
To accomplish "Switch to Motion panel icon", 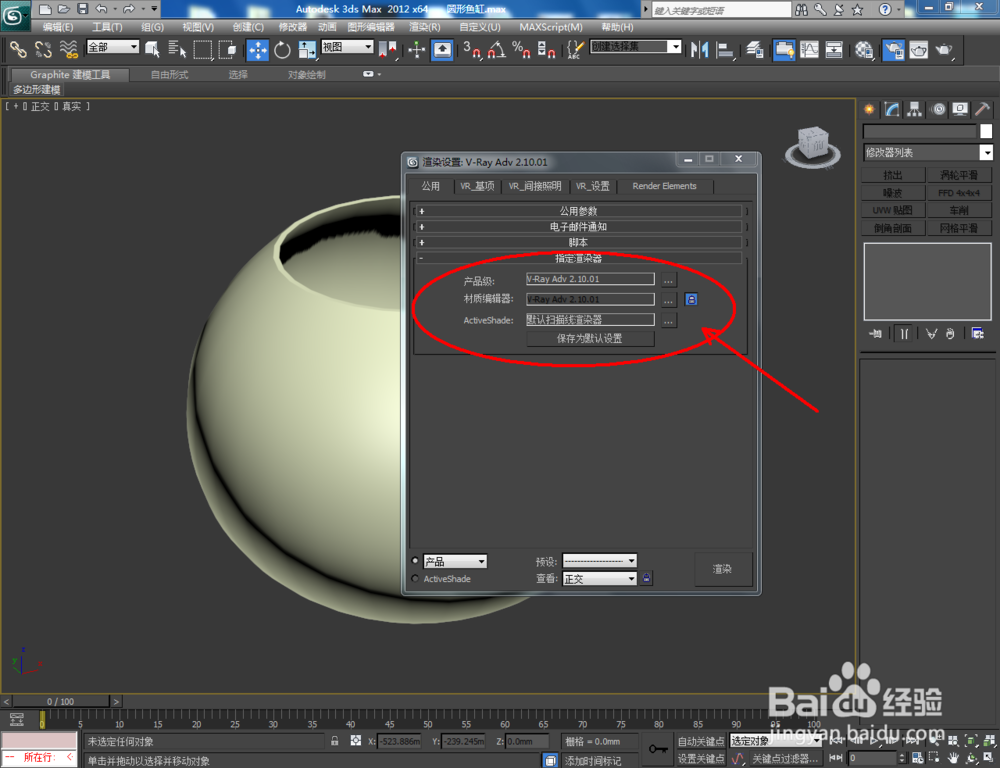I will (x=938, y=110).
